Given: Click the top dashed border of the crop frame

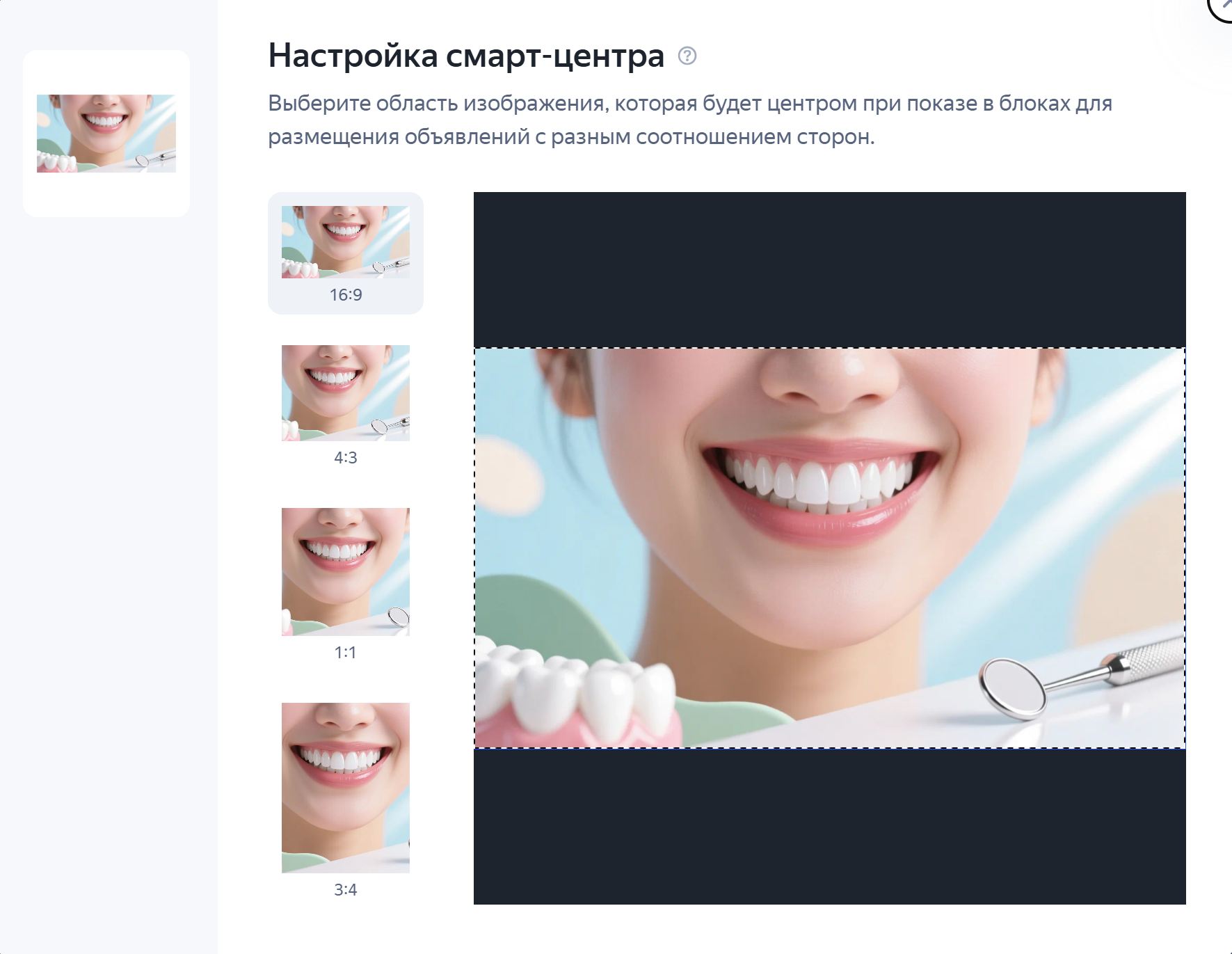Looking at the screenshot, I should 830,348.
